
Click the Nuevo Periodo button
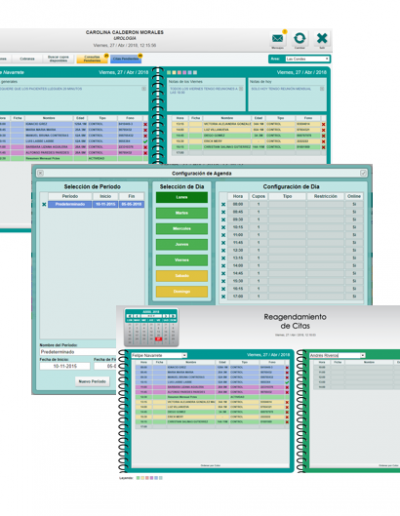[x=92, y=381]
